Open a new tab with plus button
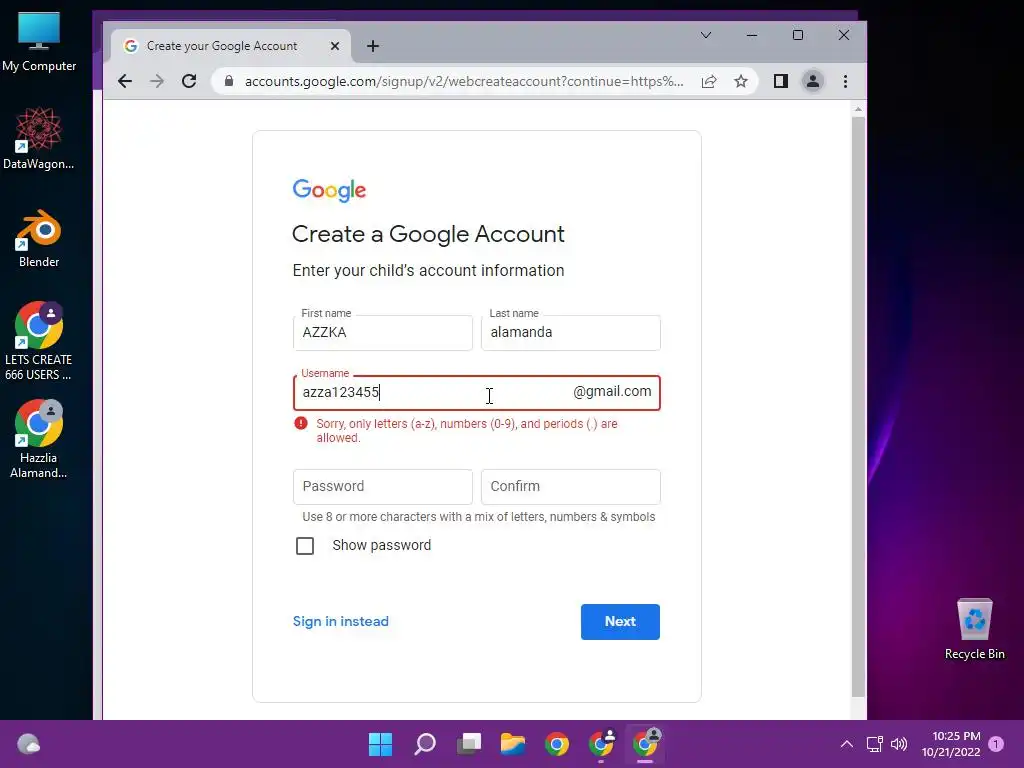The image size is (1024, 768). pos(373,46)
